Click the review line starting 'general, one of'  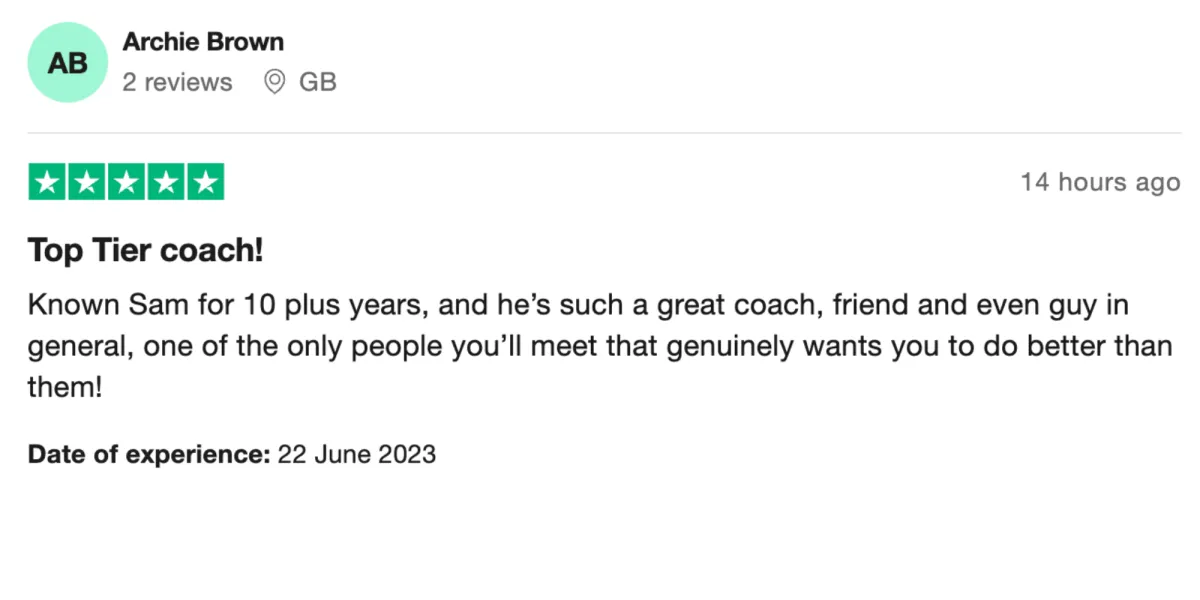[599, 346]
